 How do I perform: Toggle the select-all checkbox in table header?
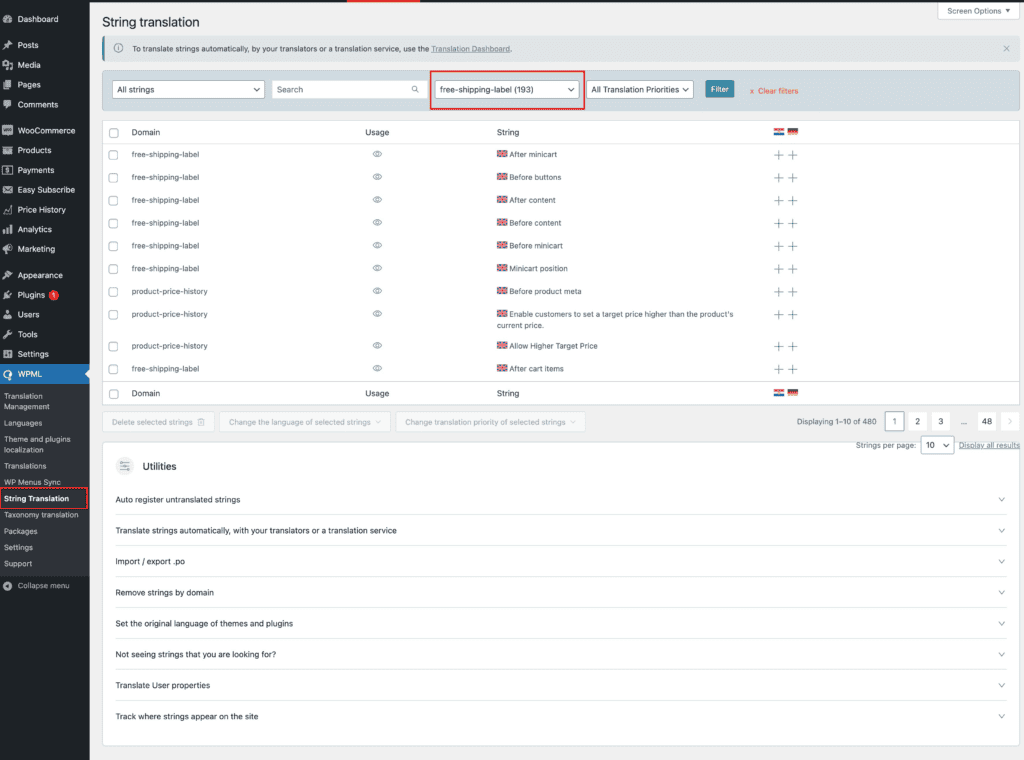click(113, 133)
